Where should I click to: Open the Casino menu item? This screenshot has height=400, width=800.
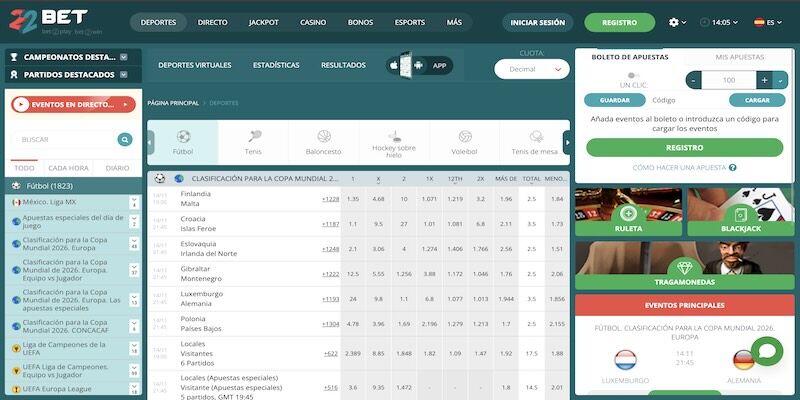pyautogui.click(x=313, y=22)
